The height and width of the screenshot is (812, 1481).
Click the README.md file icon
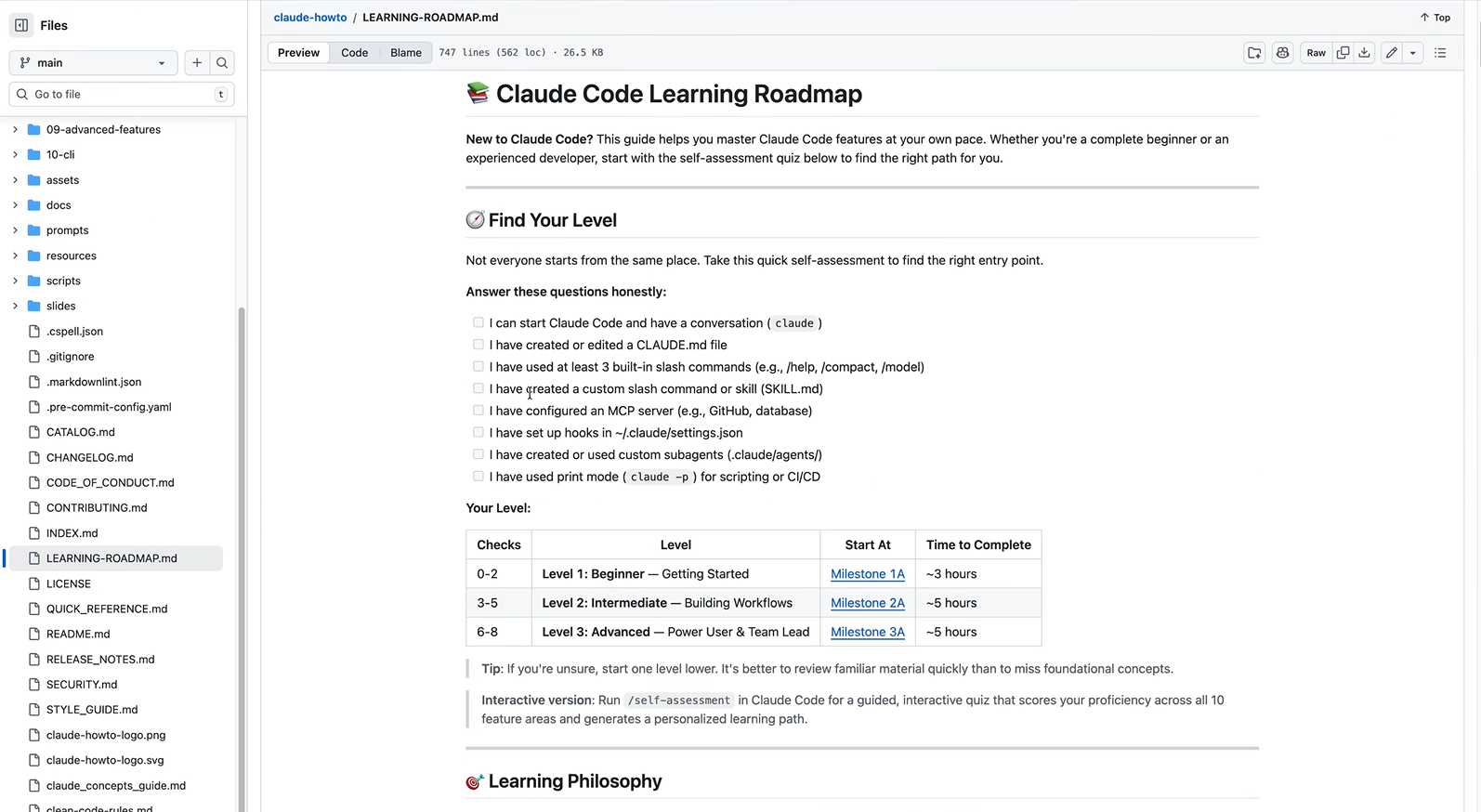[x=34, y=634]
